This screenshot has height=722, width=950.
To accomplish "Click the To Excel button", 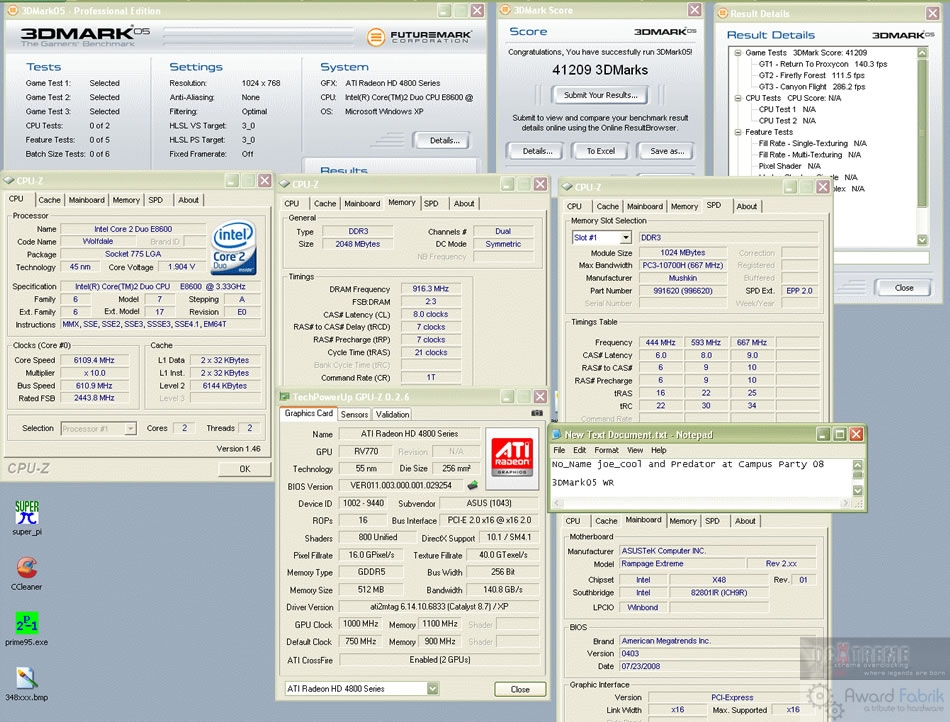I will tap(600, 151).
